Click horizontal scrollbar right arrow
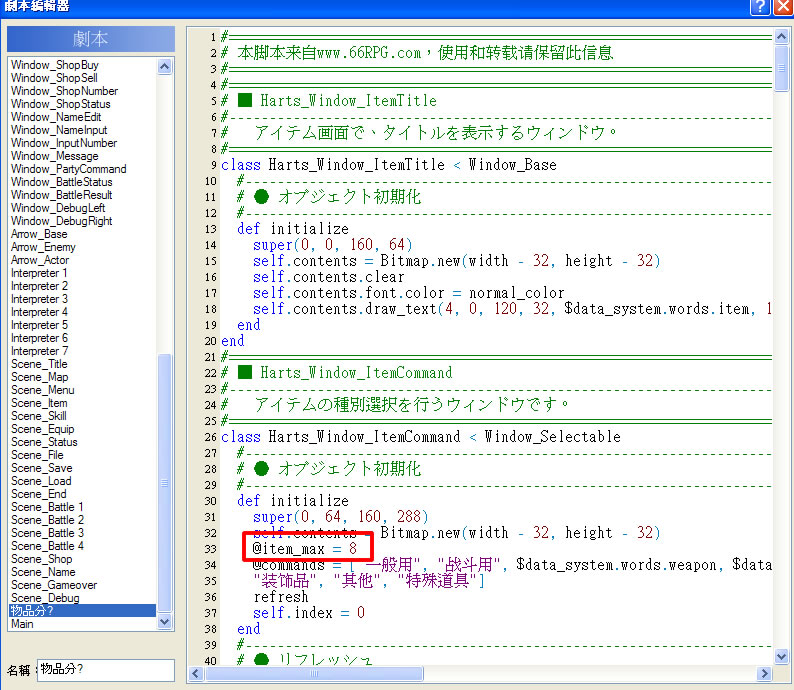794x690 pixels. pyautogui.click(x=764, y=673)
